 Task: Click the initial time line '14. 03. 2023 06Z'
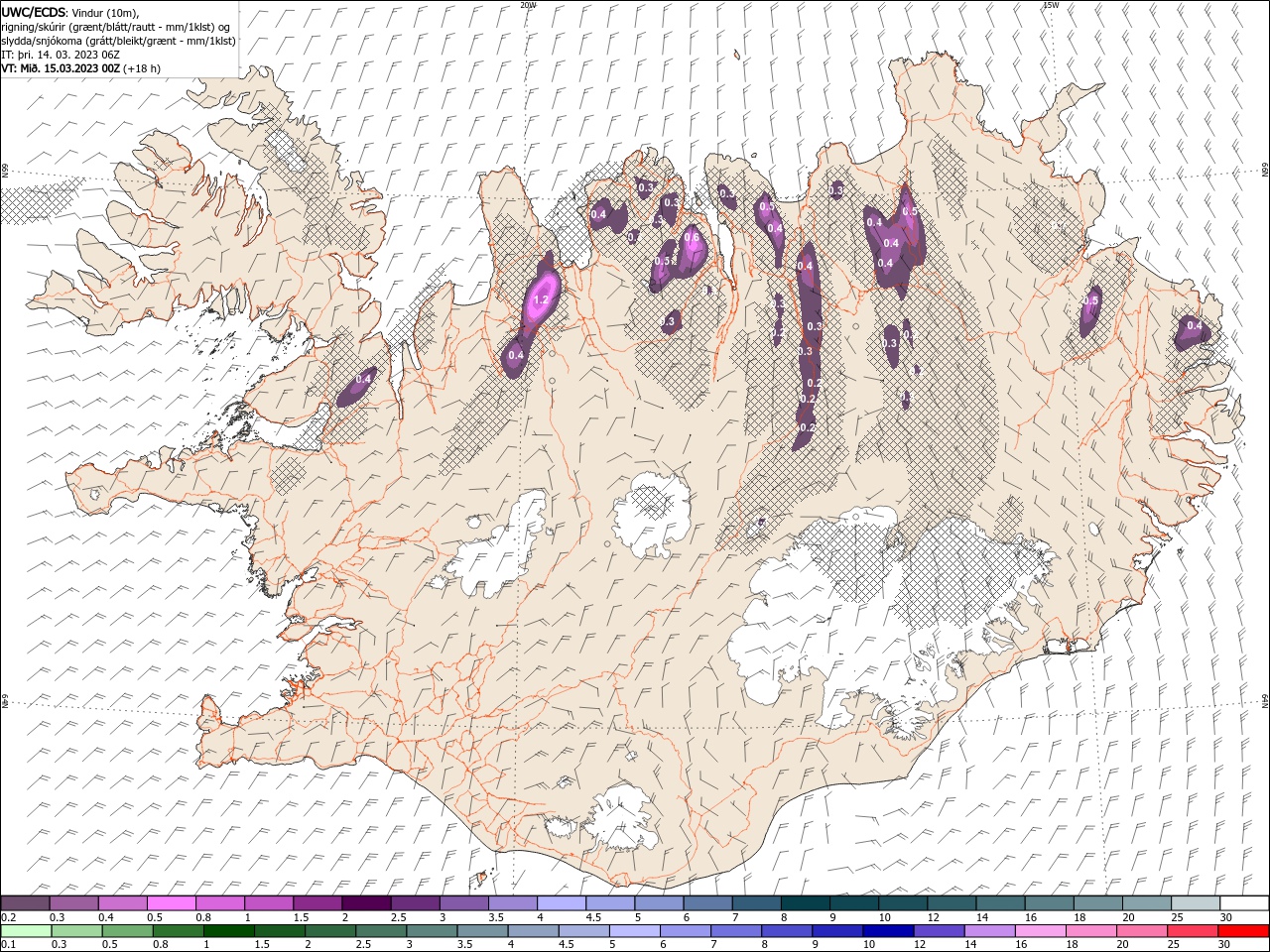click(x=77, y=55)
